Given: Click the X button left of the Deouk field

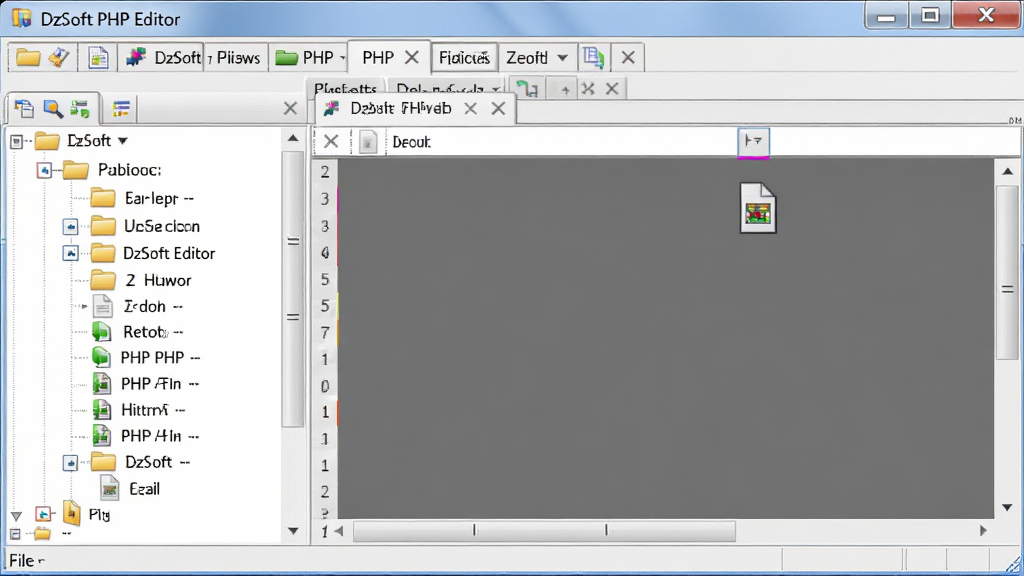Looking at the screenshot, I should click(331, 142).
